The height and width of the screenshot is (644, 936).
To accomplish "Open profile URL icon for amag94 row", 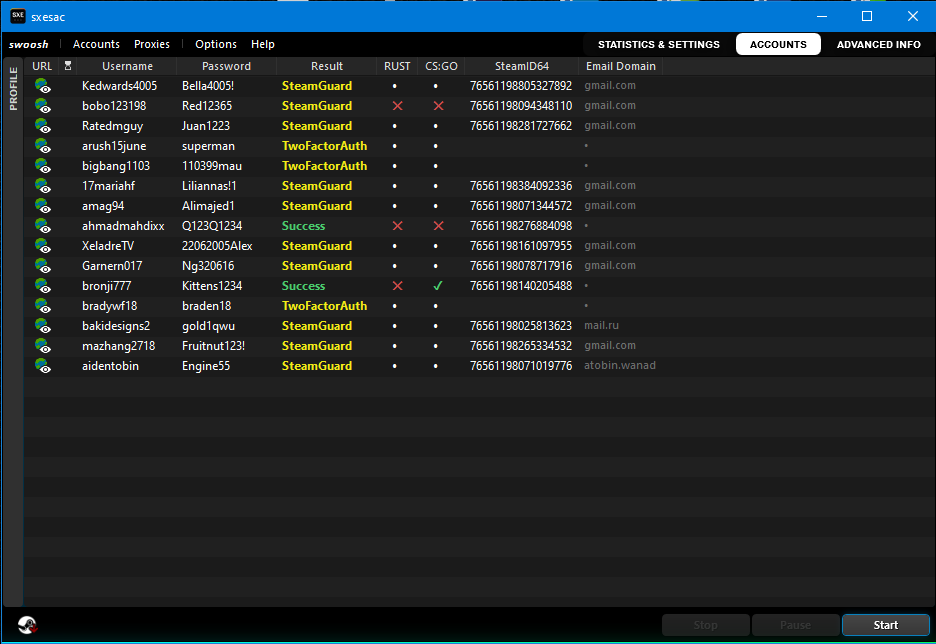I will [x=42, y=206].
